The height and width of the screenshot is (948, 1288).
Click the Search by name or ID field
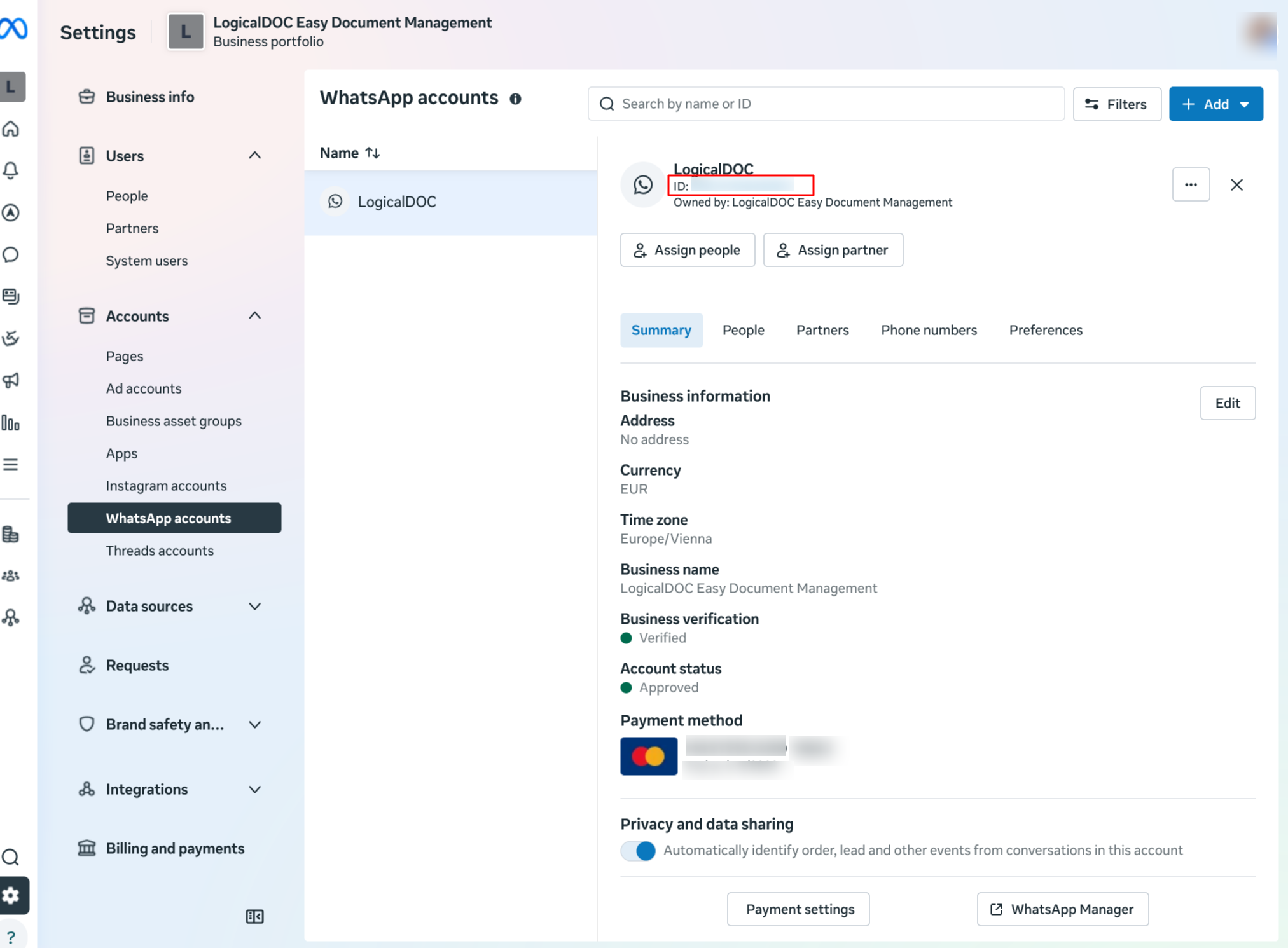pyautogui.click(x=826, y=104)
